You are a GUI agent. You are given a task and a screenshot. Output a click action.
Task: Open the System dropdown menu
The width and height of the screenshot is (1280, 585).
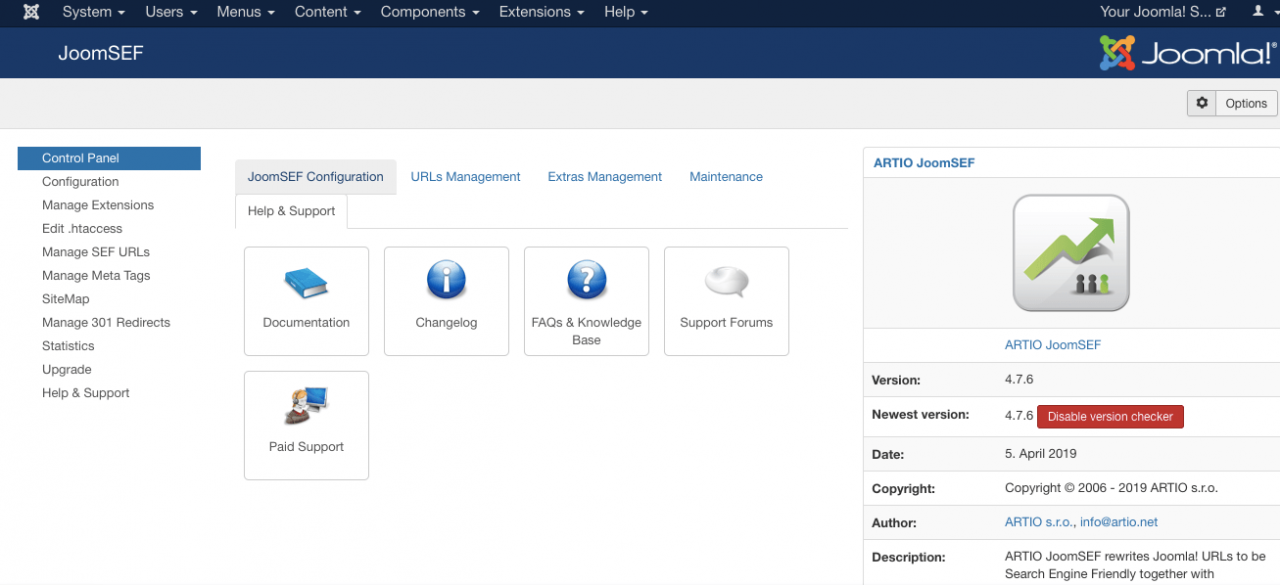coord(94,12)
